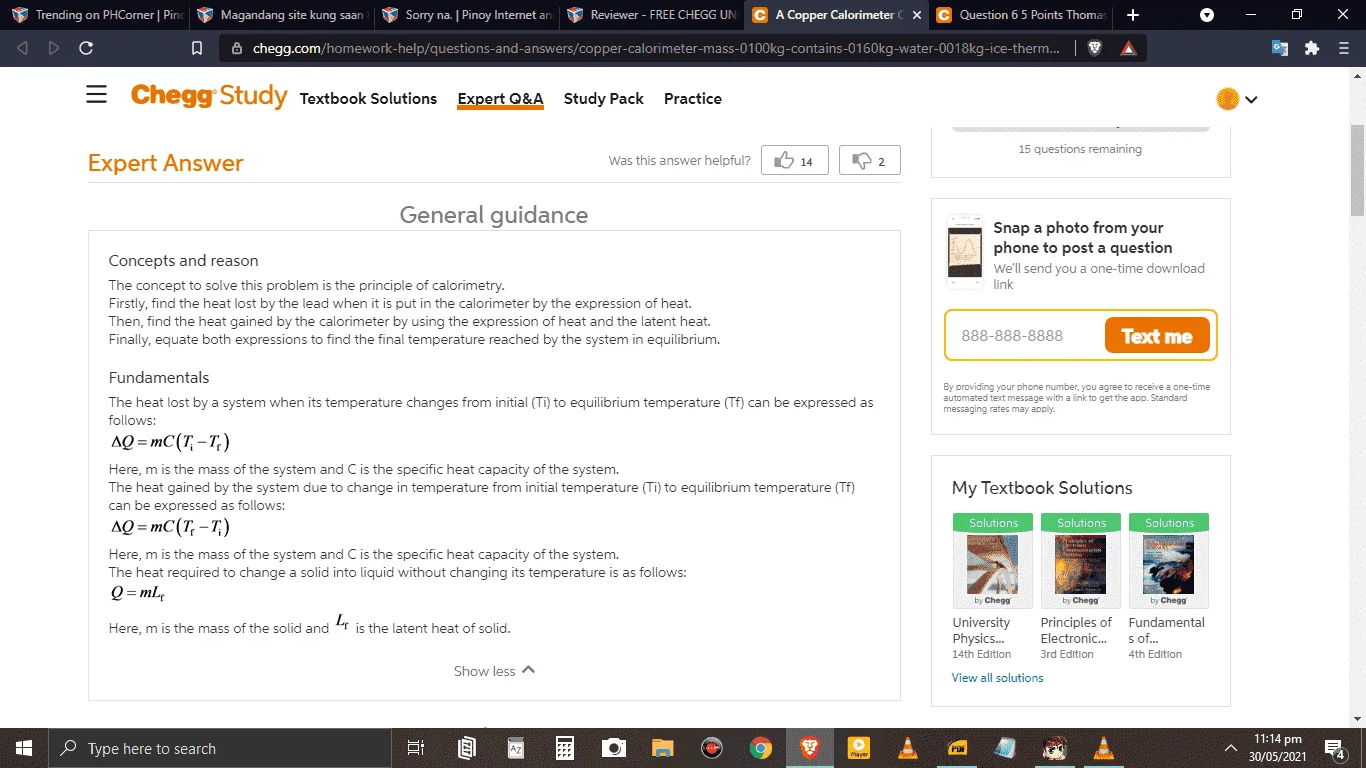Open the notification center icon

[1335, 748]
